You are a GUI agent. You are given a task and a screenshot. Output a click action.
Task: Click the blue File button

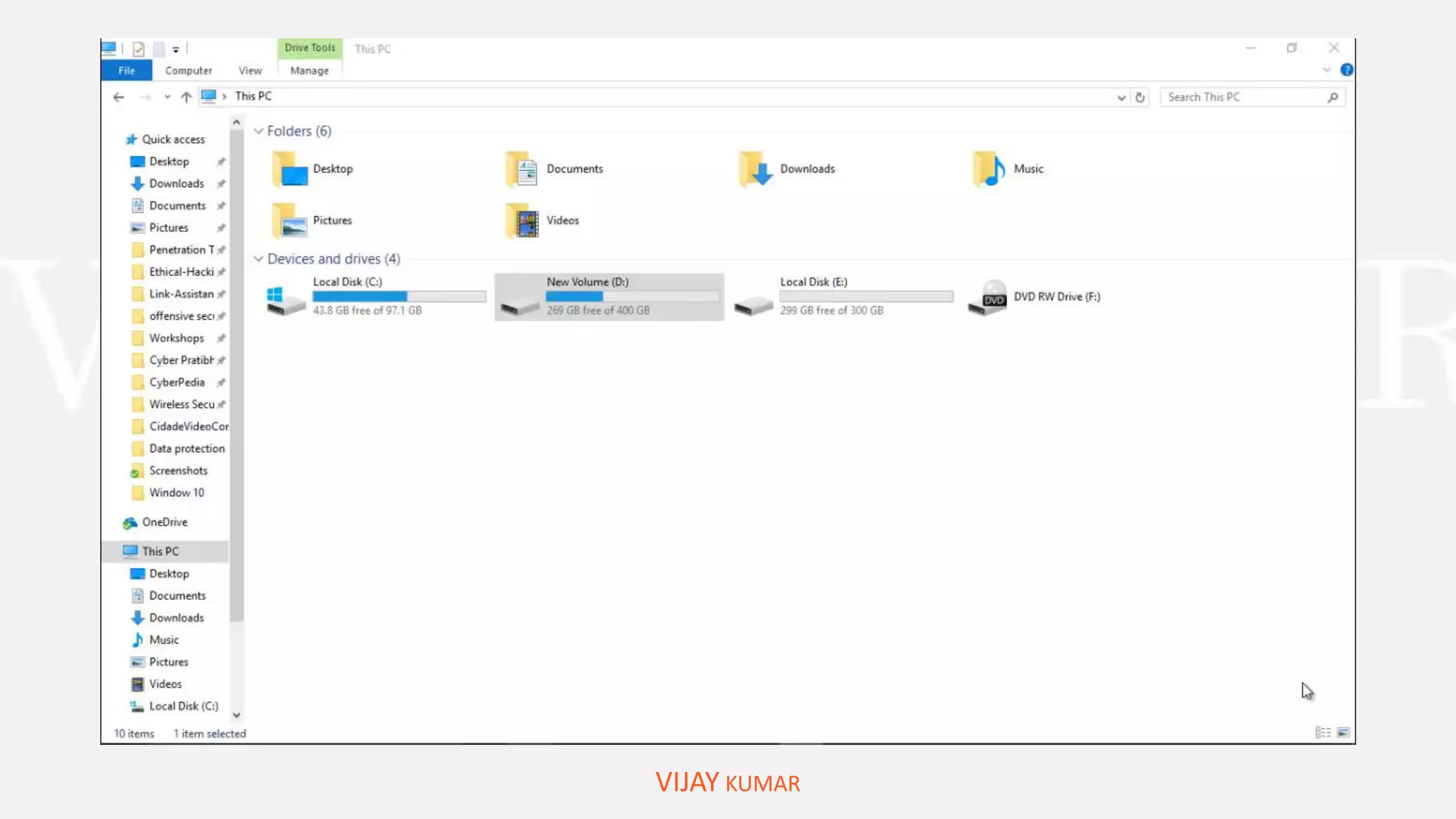(127, 70)
